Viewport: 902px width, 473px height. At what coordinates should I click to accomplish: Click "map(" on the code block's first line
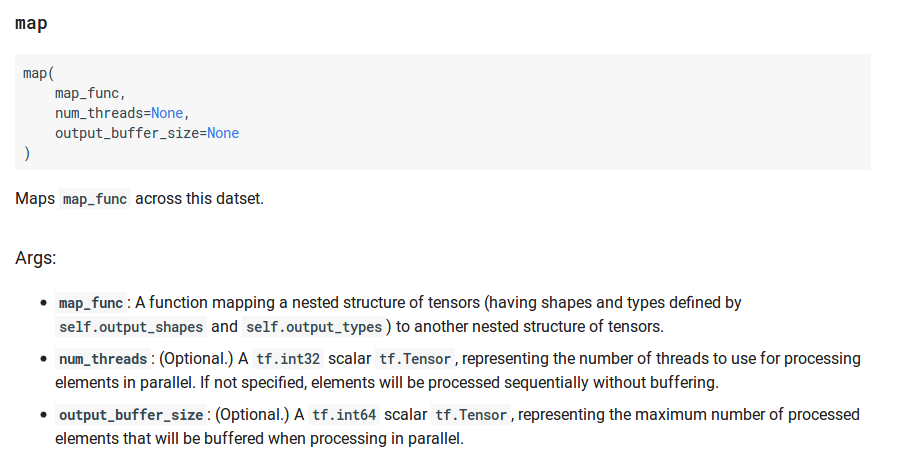(38, 73)
